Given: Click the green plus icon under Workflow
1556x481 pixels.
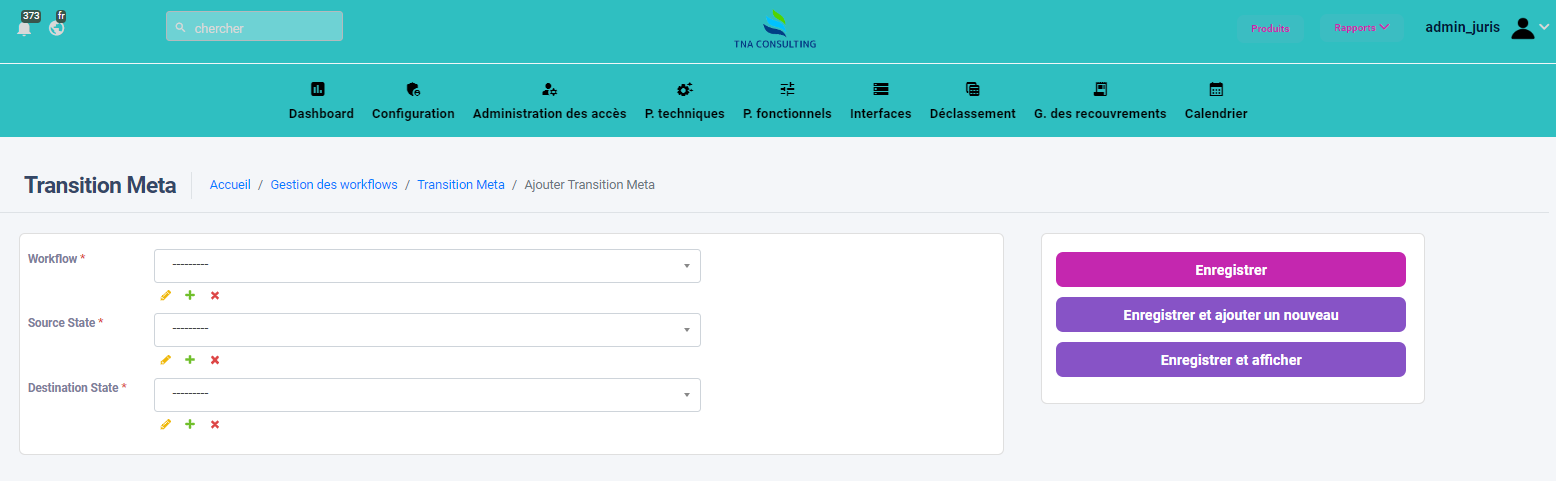Looking at the screenshot, I should 190,296.
